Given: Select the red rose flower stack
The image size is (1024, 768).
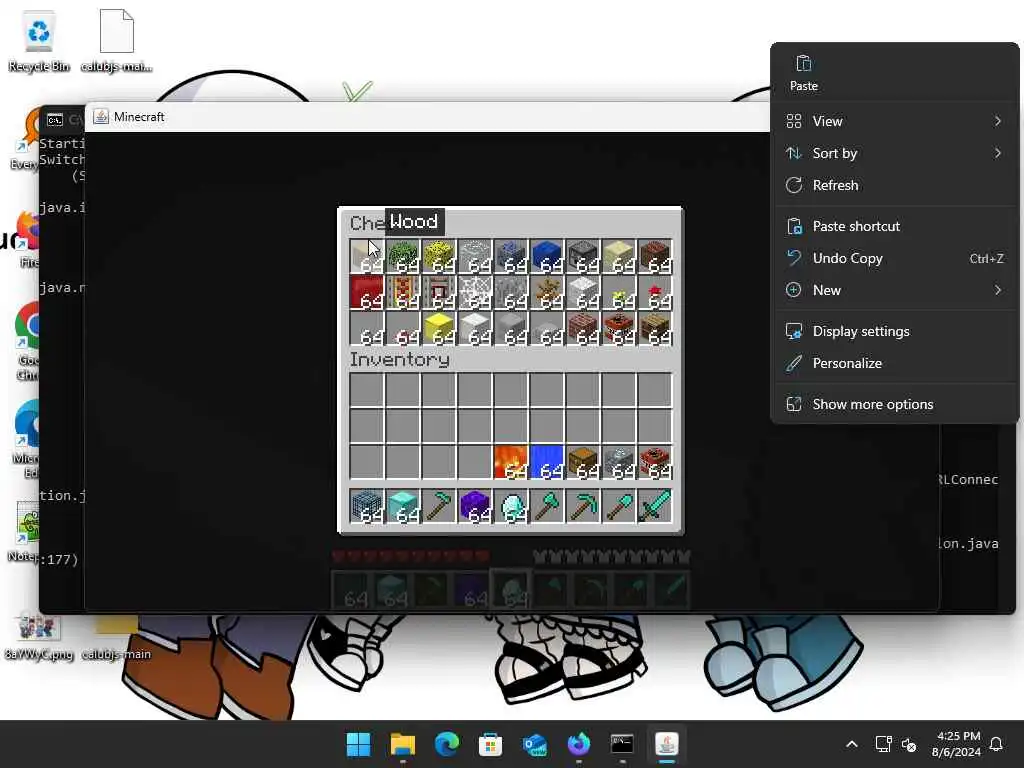Looking at the screenshot, I should click(x=654, y=292).
